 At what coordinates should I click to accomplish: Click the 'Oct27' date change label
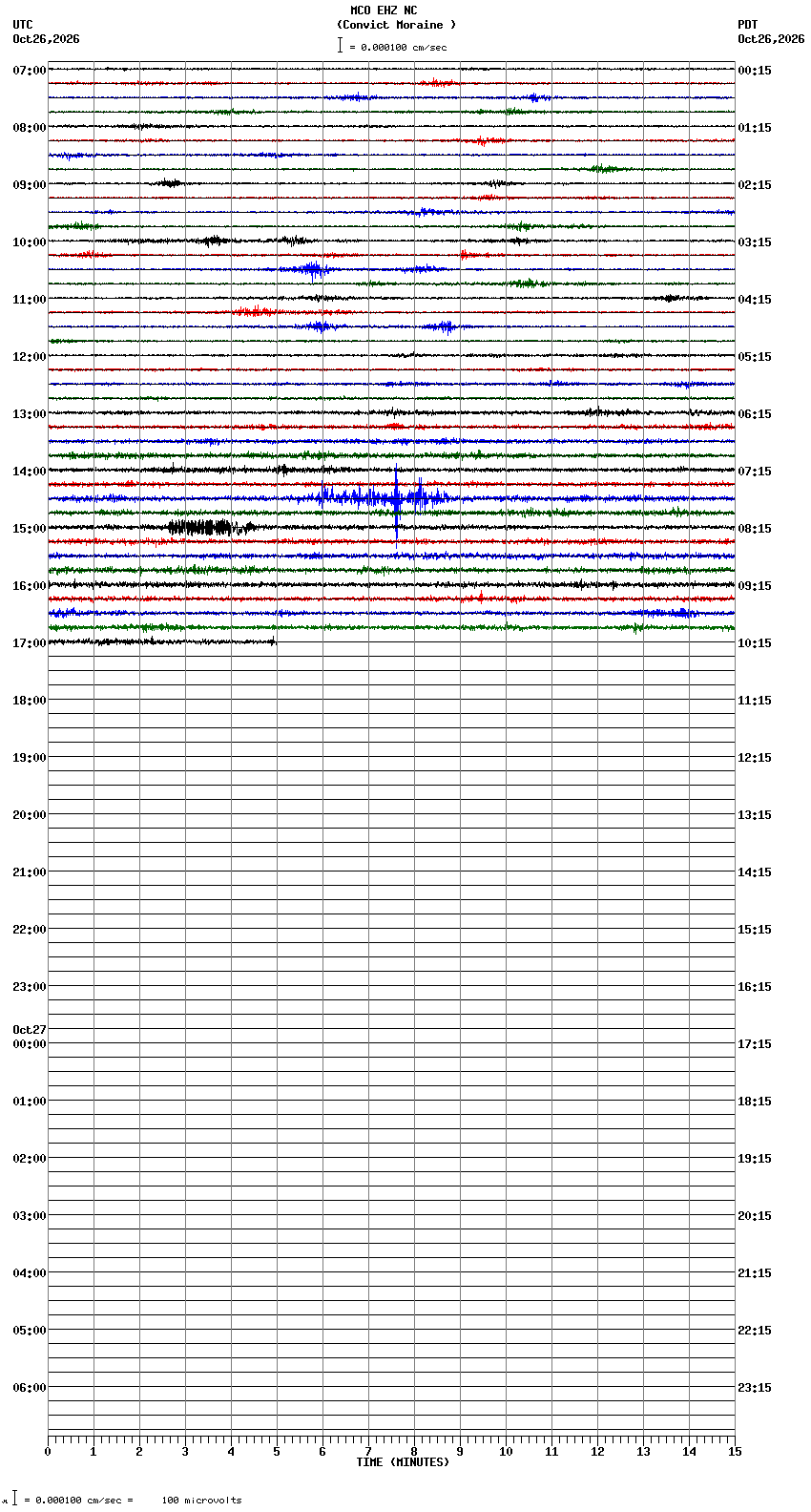pos(30,1030)
